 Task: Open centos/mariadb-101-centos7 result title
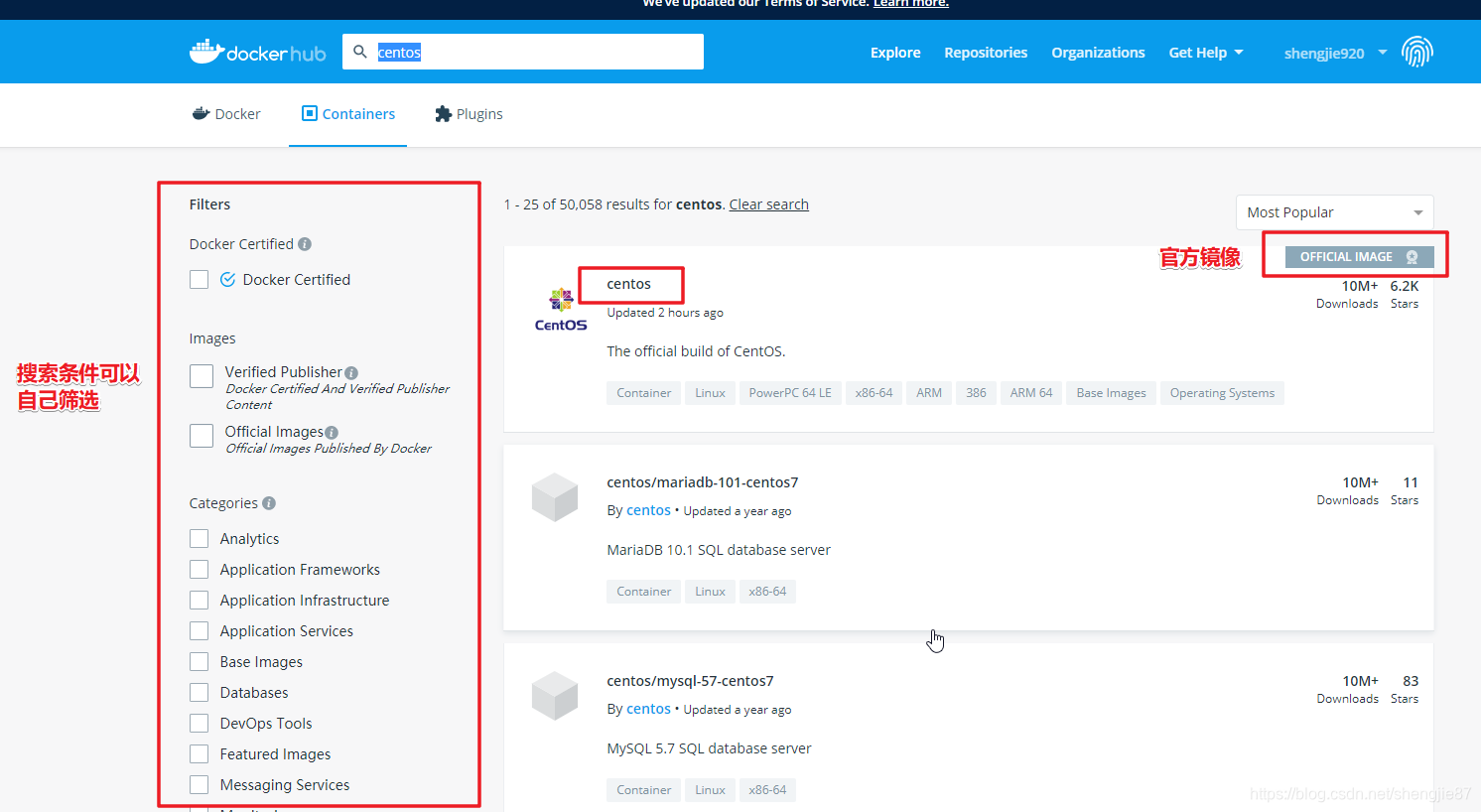coord(703,482)
